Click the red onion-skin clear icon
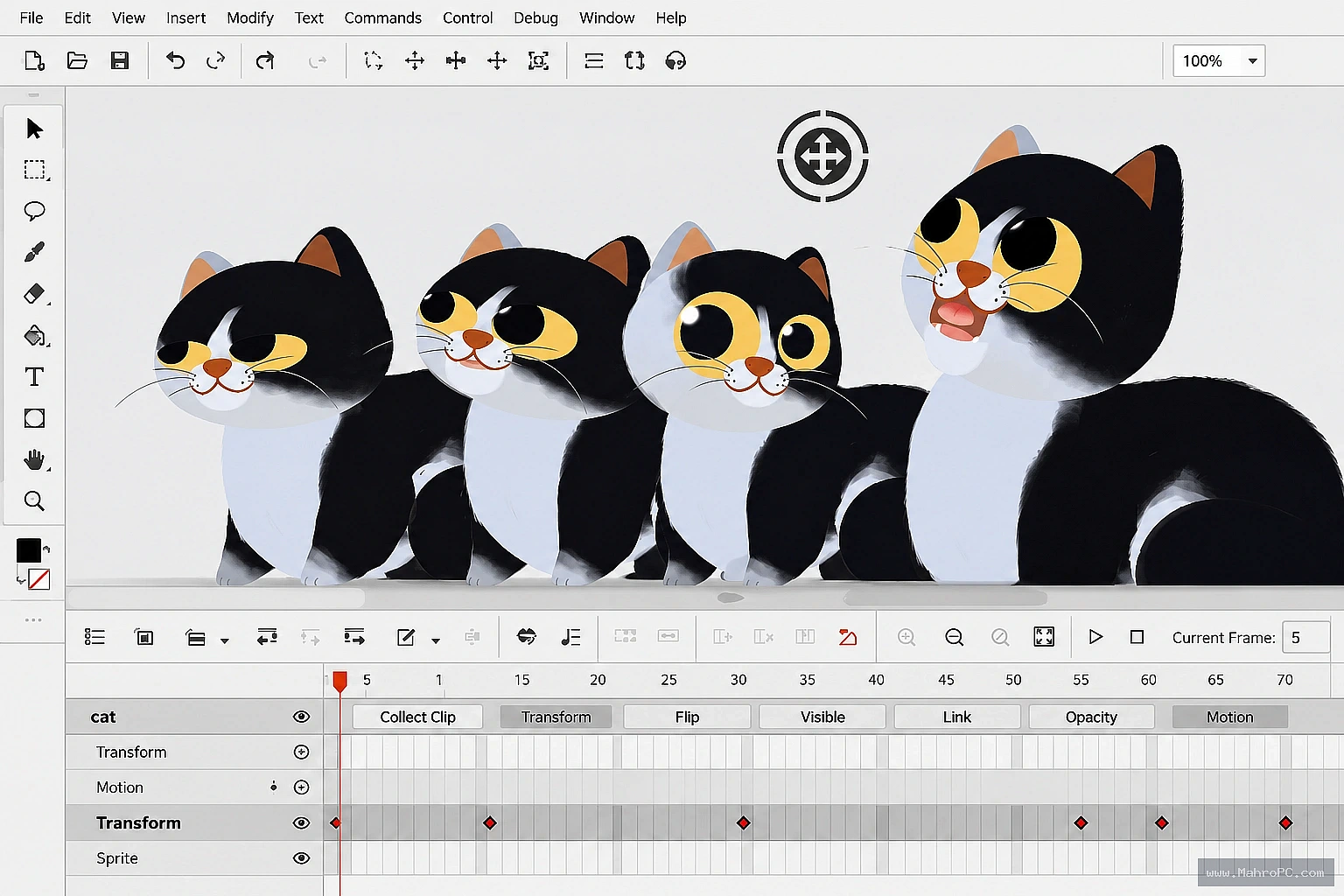Viewport: 1344px width, 896px height. [847, 637]
